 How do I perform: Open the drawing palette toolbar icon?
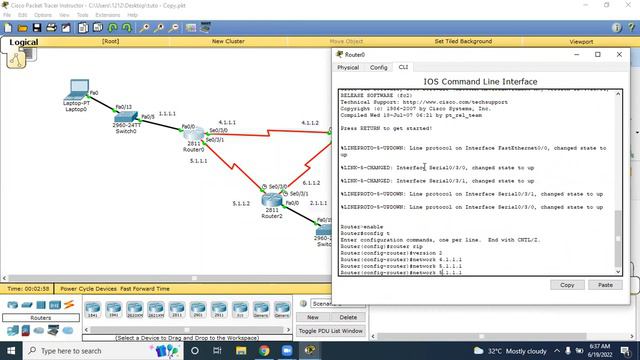191,28
